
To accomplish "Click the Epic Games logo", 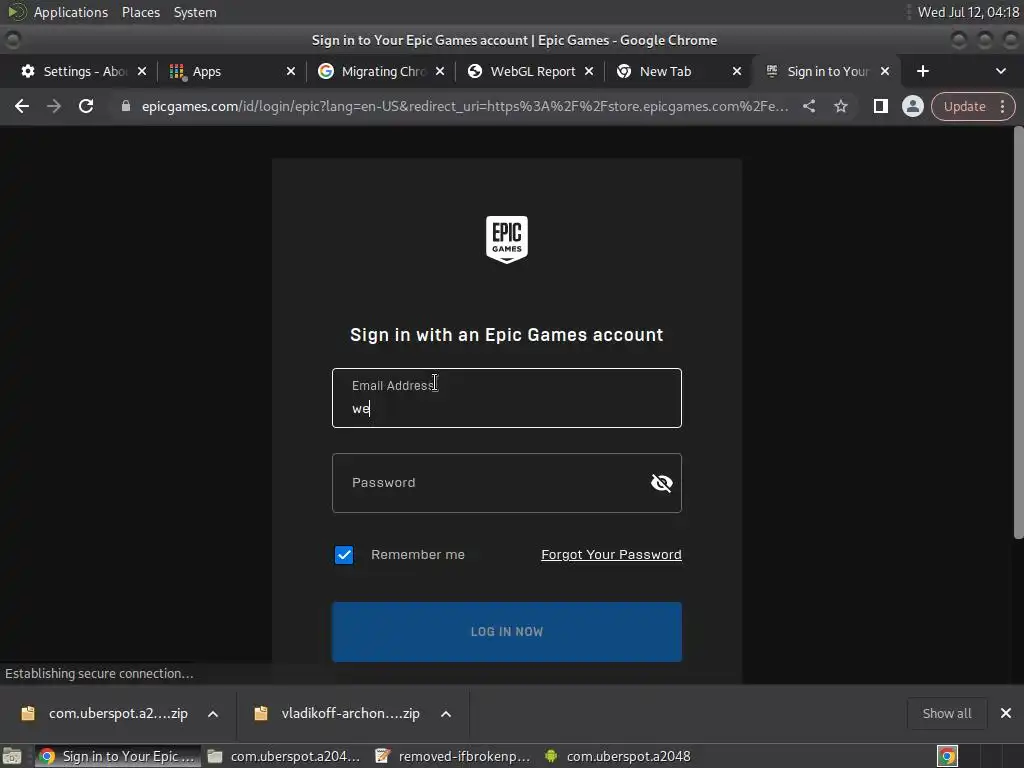I will pyautogui.click(x=507, y=240).
